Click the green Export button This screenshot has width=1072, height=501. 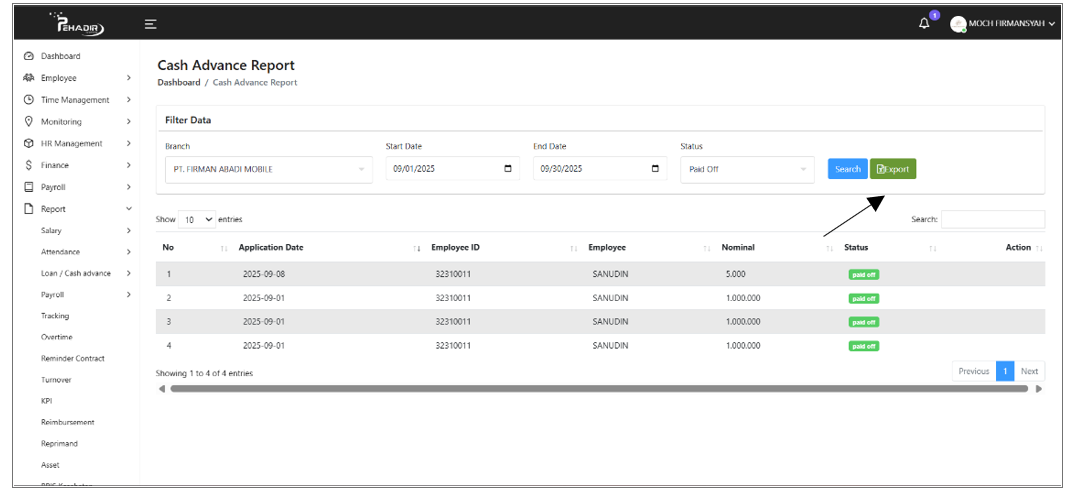(x=893, y=169)
